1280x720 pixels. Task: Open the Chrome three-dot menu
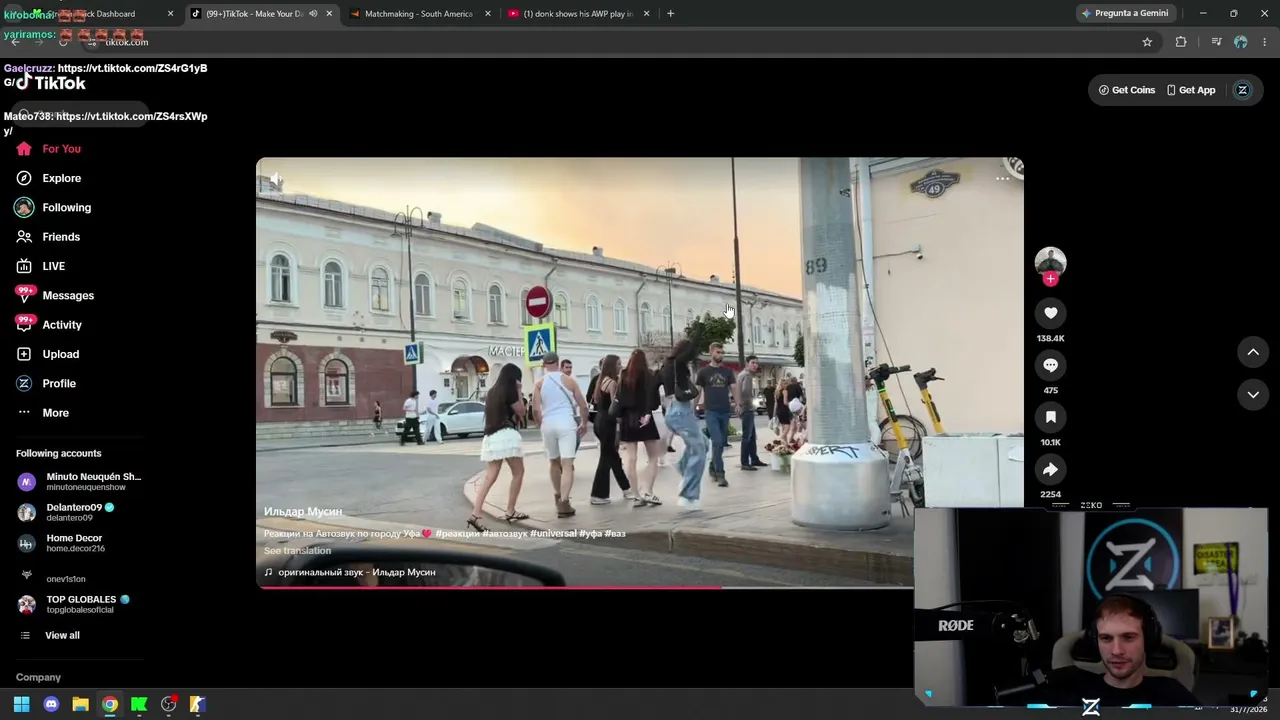point(1265,42)
